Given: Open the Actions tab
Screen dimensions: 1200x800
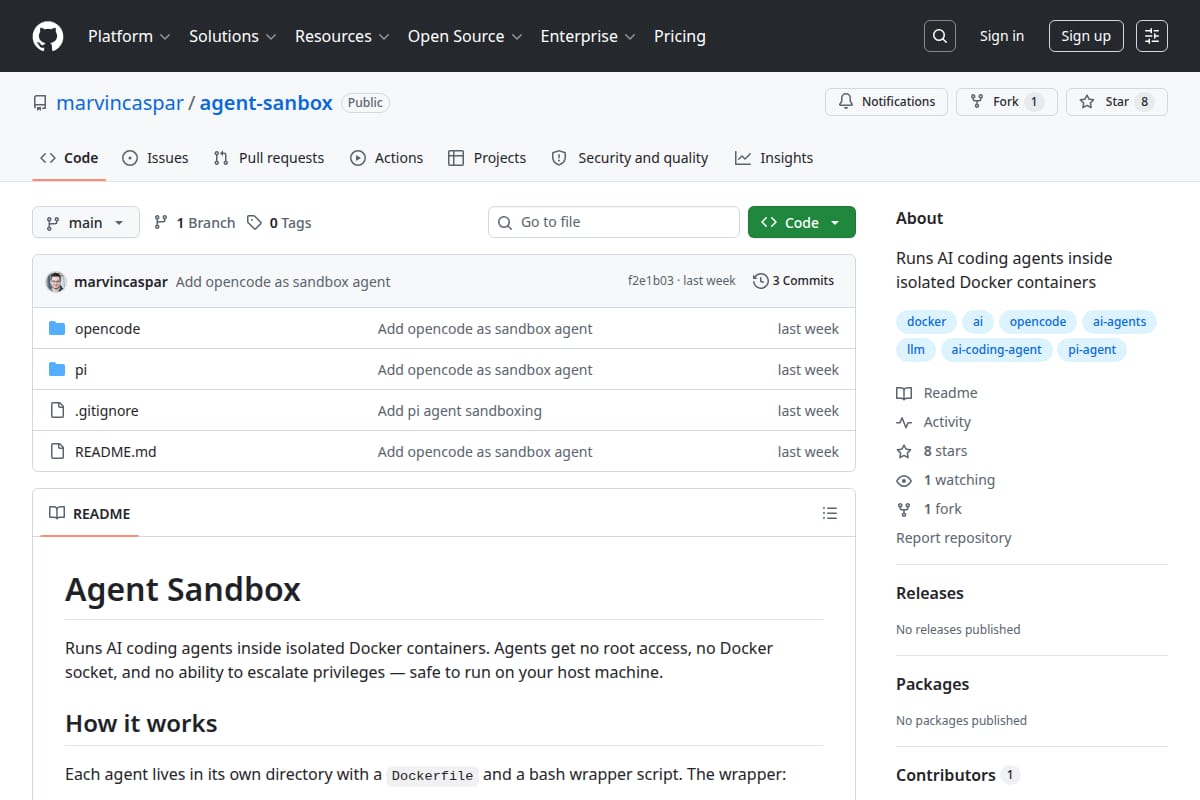Looking at the screenshot, I should point(386,158).
